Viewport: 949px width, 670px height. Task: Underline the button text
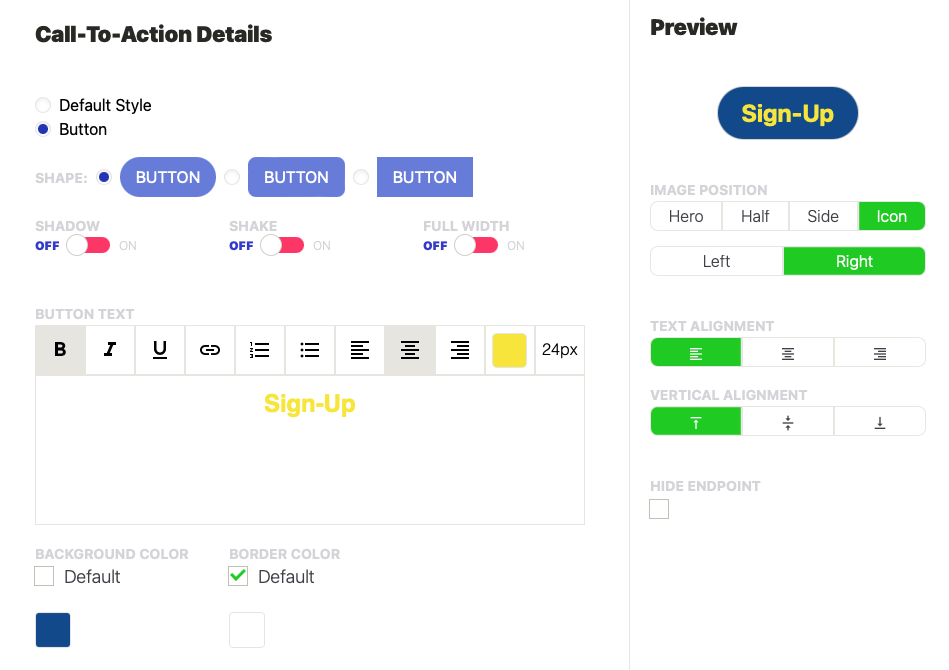click(160, 350)
